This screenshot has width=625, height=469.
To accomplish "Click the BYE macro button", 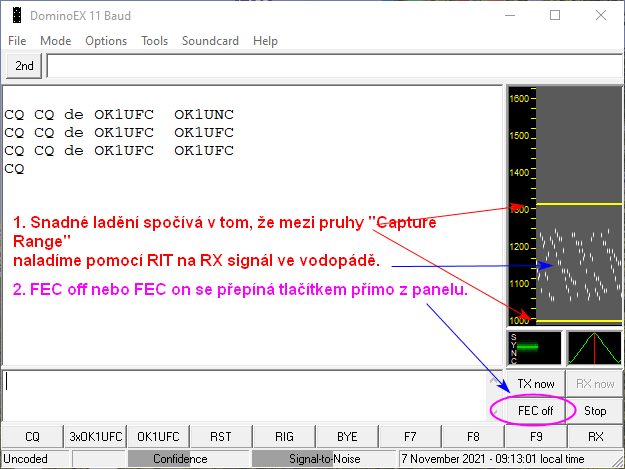I will [346, 436].
